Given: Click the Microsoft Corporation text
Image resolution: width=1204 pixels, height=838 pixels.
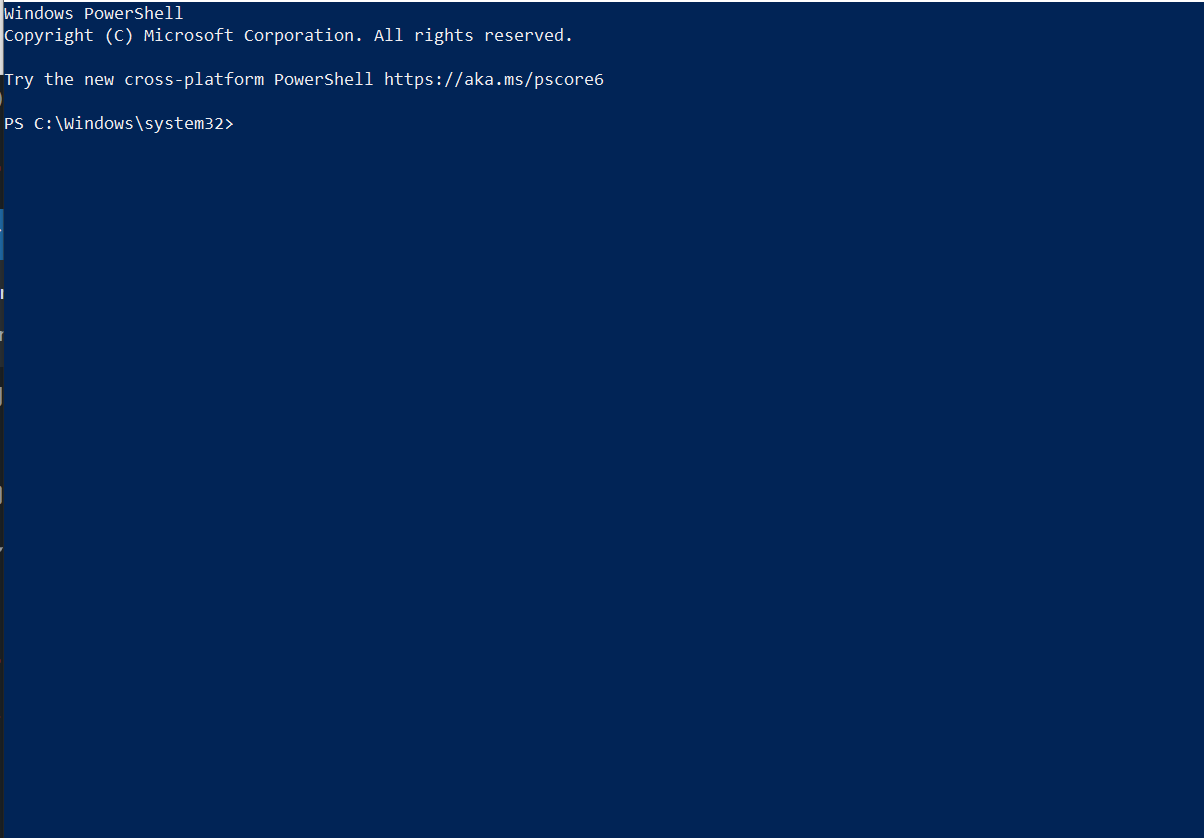Looking at the screenshot, I should pos(253,35).
